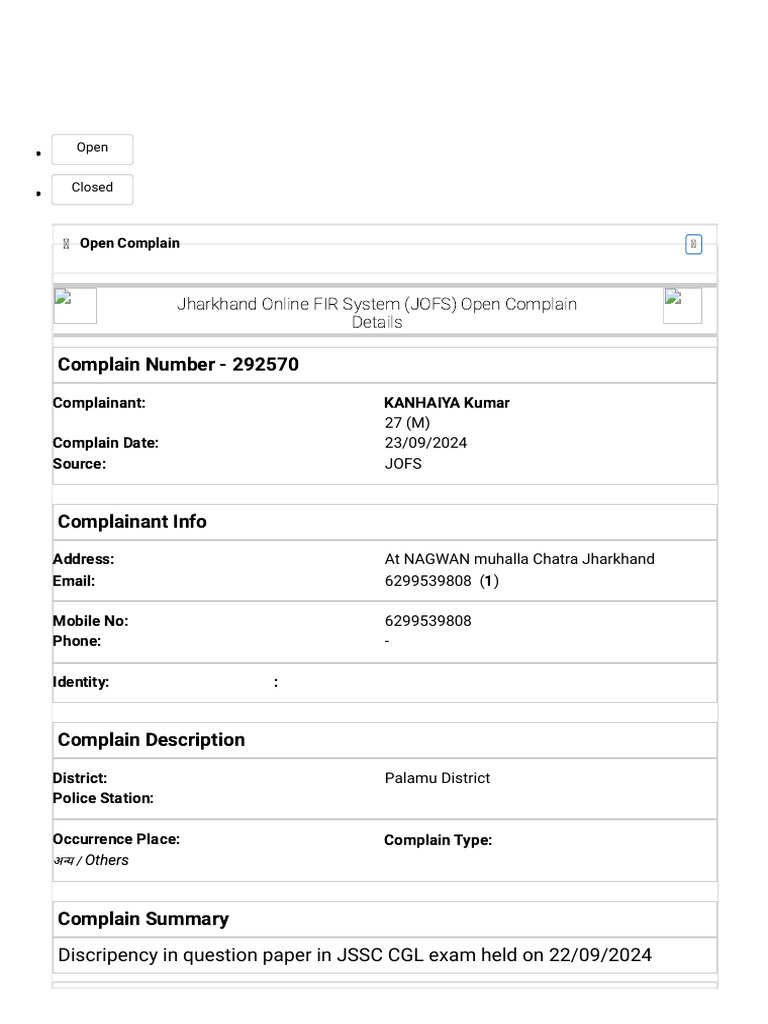This screenshot has height=1024, width=768.
Task: Click the email value 6299539808 (1)
Action: [x=441, y=581]
